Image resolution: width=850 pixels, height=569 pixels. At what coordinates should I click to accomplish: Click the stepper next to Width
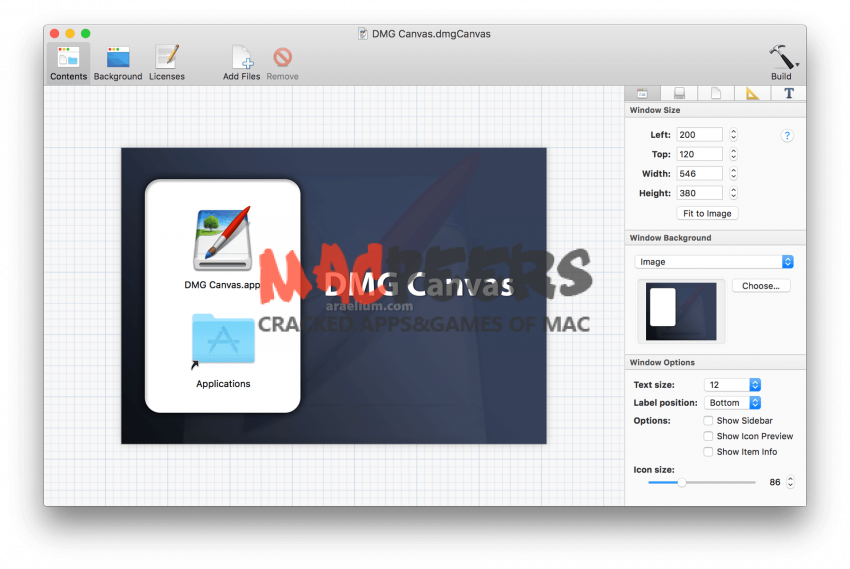pos(733,173)
